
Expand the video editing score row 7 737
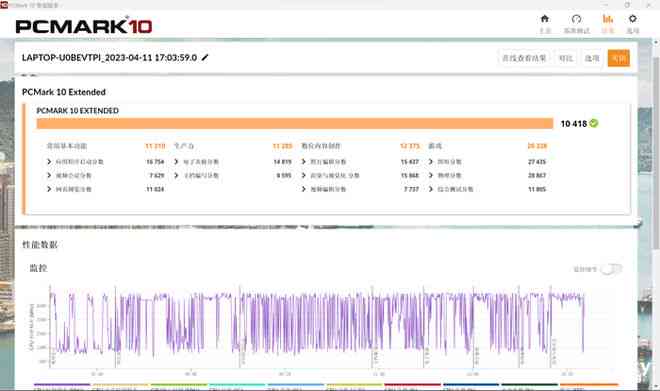pos(360,189)
